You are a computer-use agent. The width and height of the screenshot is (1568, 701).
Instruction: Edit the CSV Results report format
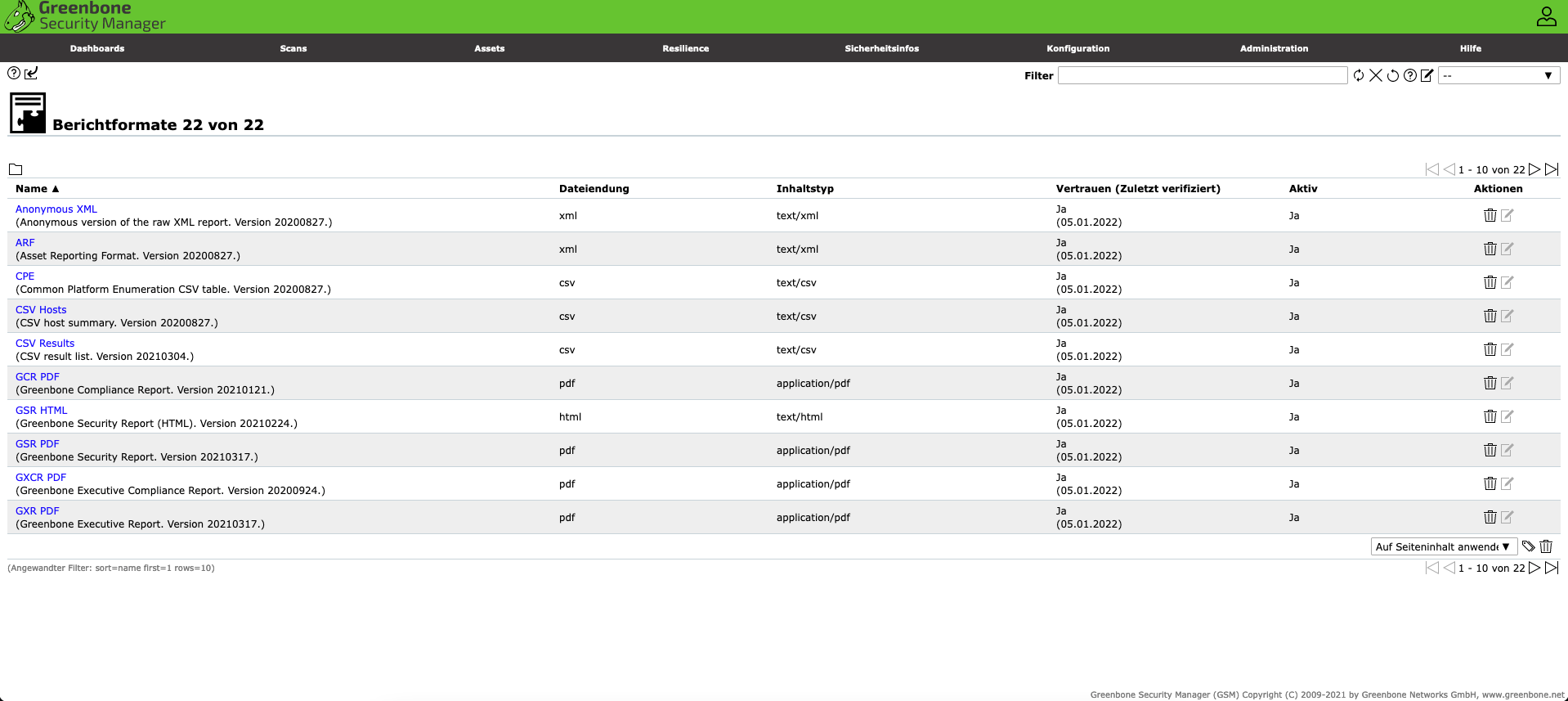[1508, 349]
